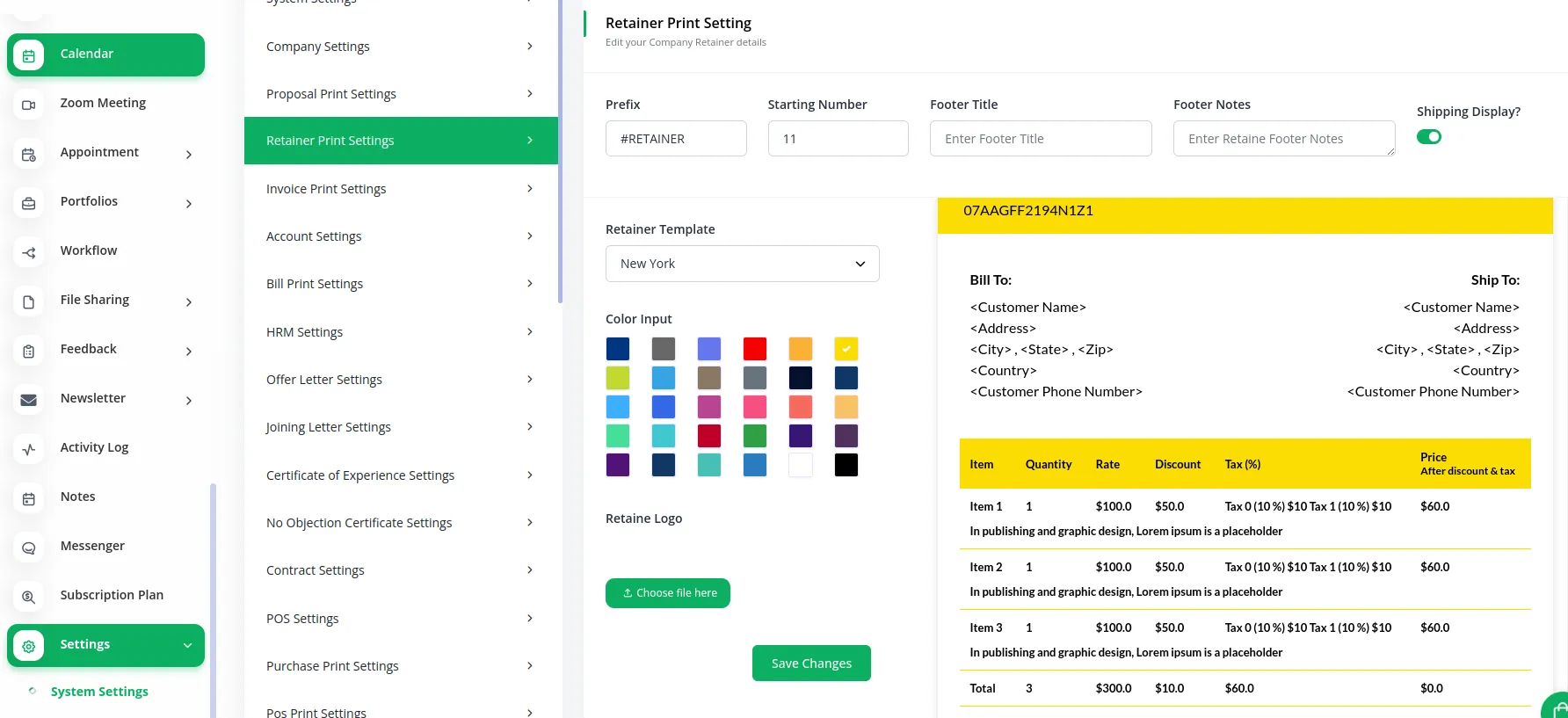The image size is (1568, 718).
Task: Click the Zoom Meeting camera icon
Action: coord(29,105)
